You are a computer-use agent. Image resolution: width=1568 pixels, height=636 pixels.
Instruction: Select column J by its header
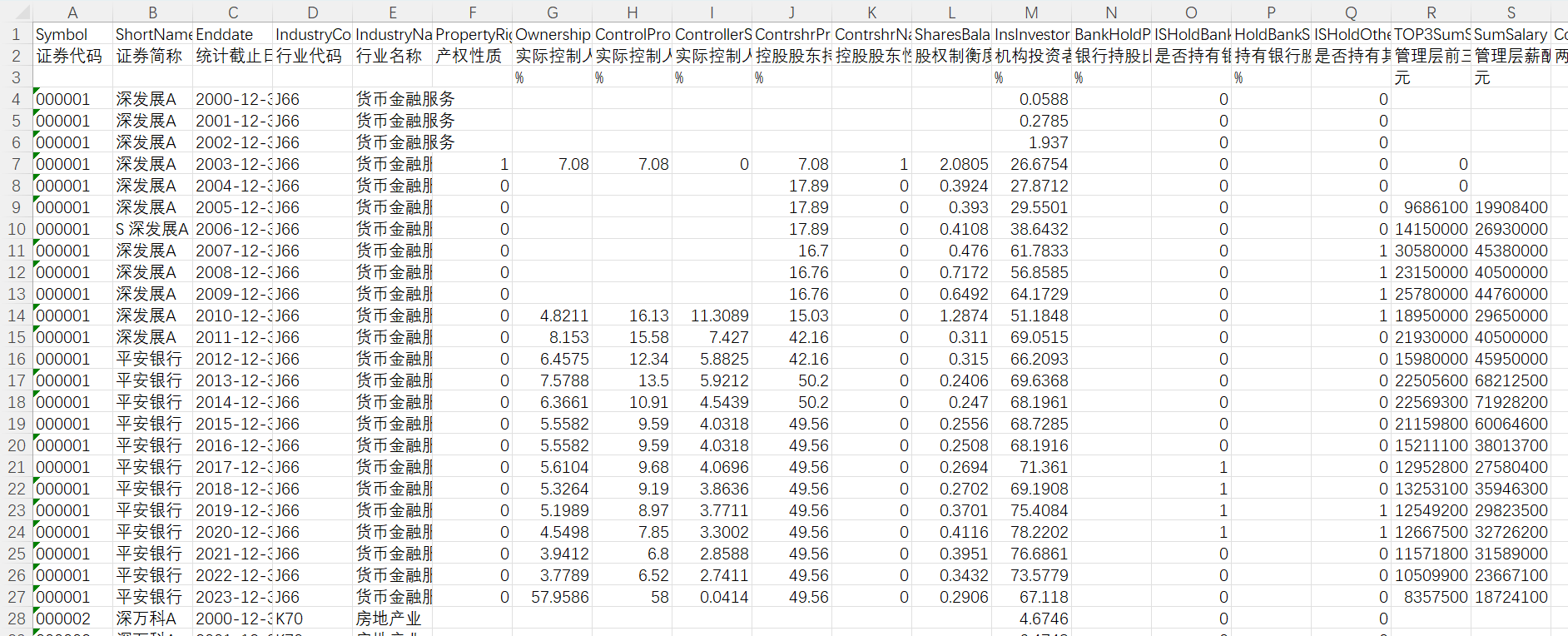click(791, 12)
